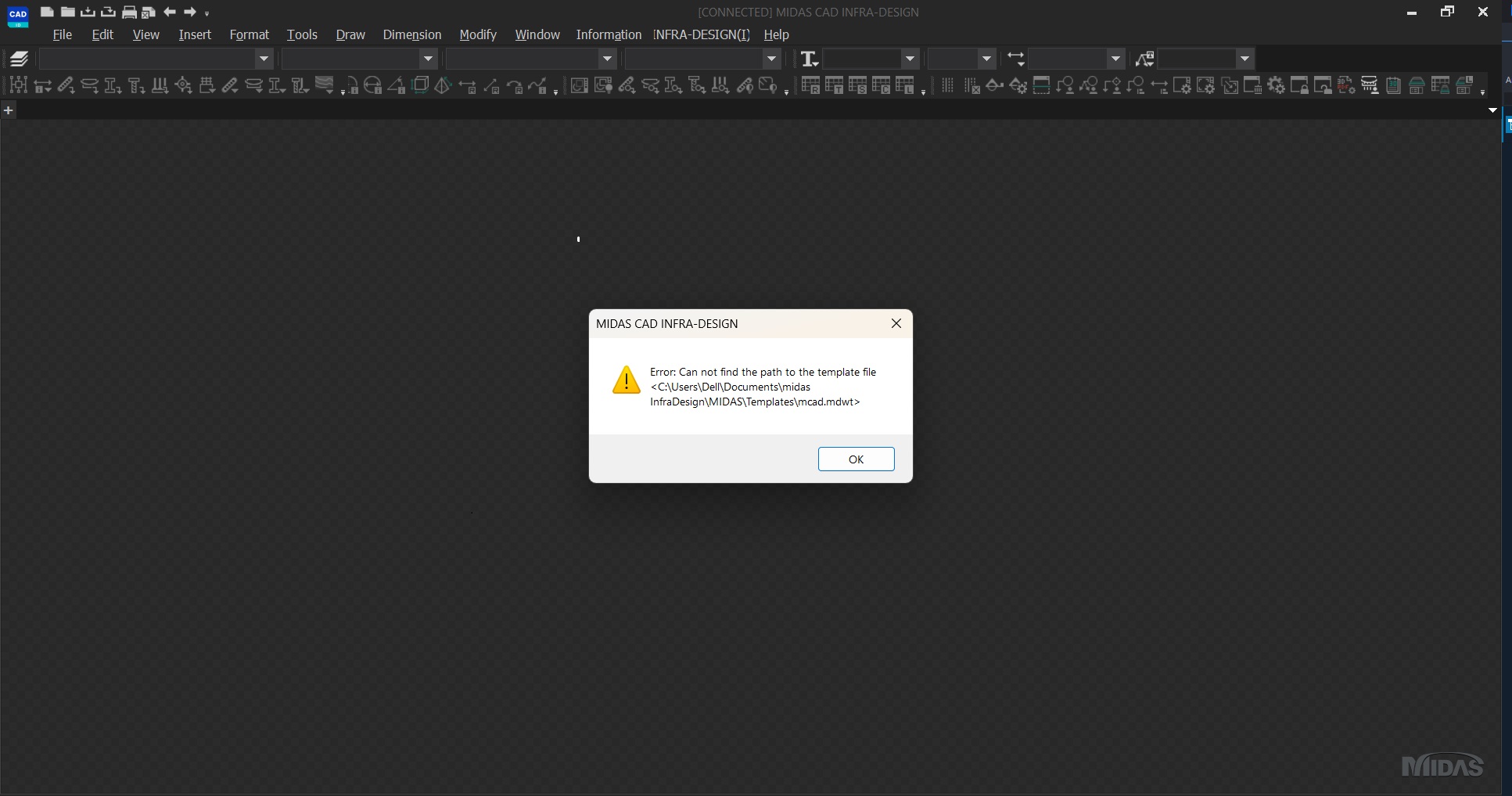Image resolution: width=1512 pixels, height=796 pixels.
Task: Click the table icon labeled C
Action: pyautogui.click(x=881, y=85)
